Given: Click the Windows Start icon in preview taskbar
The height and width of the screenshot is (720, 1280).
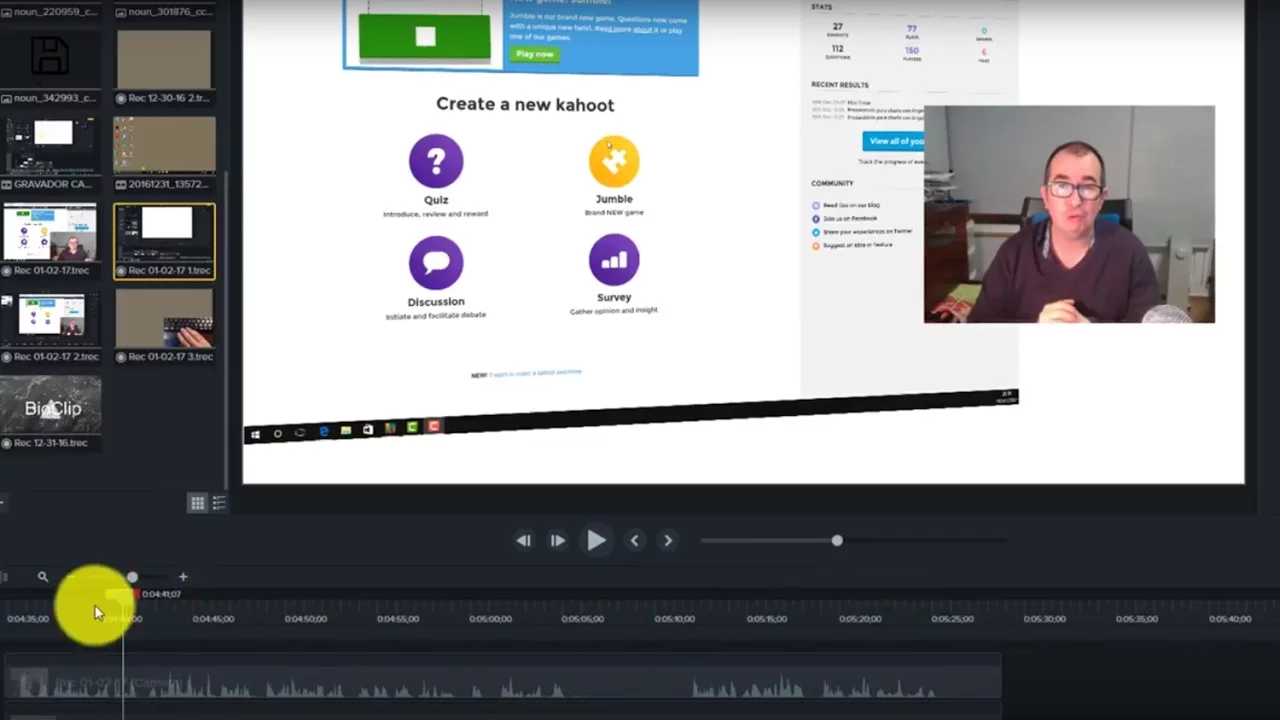Looking at the screenshot, I should [255, 434].
